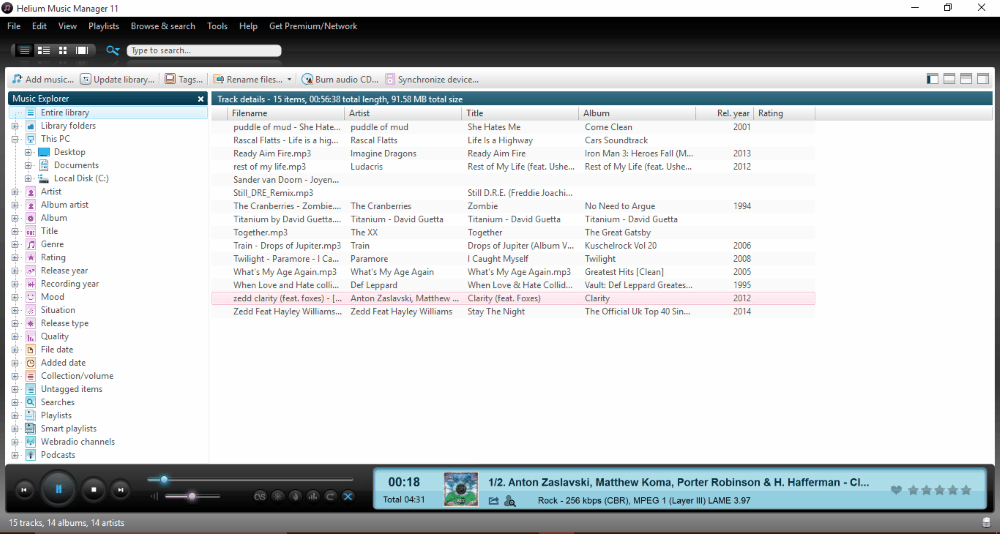Open the Rename files dropdown arrow
Image resolution: width=1000 pixels, height=534 pixels.
[289, 80]
